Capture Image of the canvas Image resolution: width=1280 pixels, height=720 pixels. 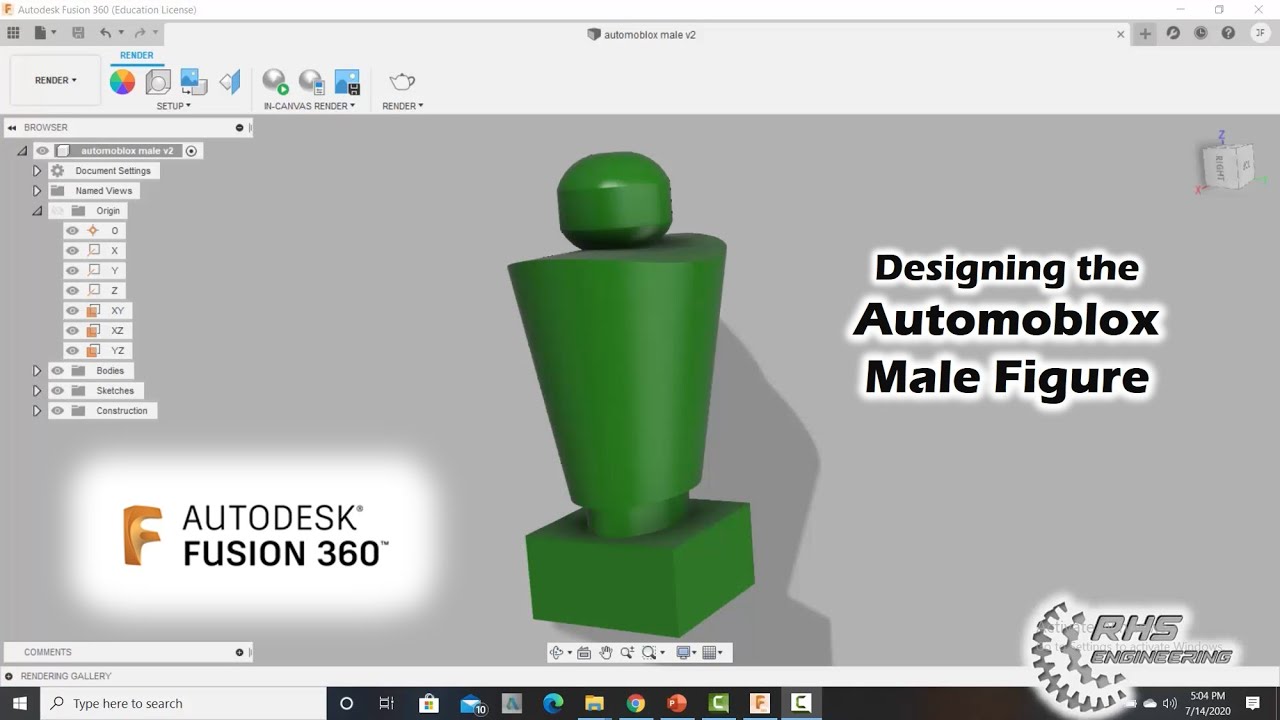click(347, 82)
